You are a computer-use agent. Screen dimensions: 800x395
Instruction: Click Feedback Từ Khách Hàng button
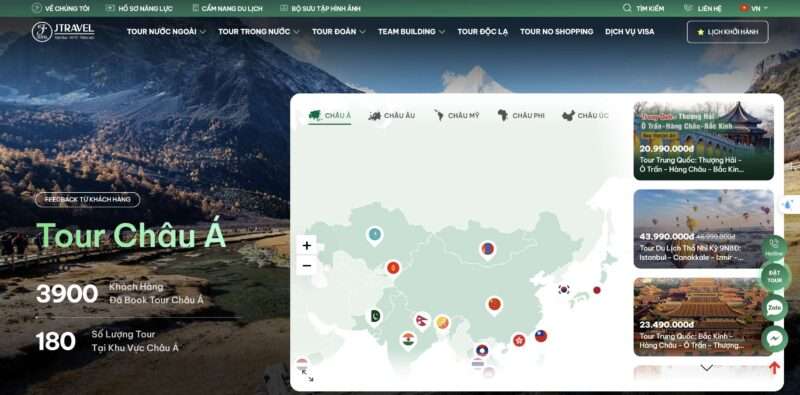click(x=87, y=200)
